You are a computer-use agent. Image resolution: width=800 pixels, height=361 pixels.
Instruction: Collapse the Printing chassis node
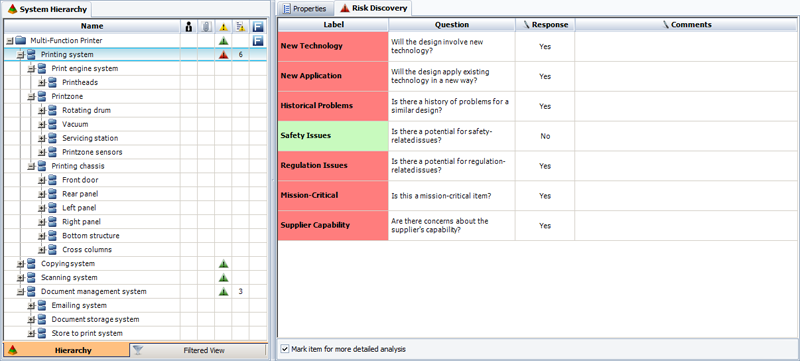tap(31, 166)
